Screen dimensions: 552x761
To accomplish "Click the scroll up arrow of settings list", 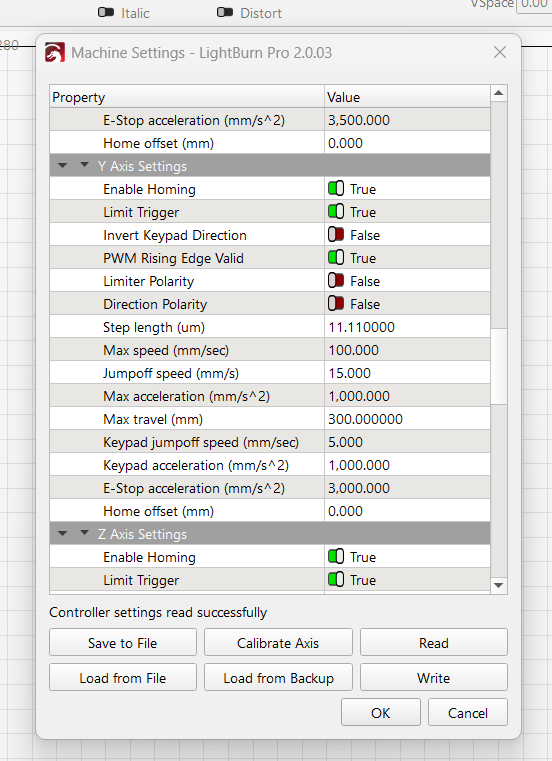I will pos(499,93).
